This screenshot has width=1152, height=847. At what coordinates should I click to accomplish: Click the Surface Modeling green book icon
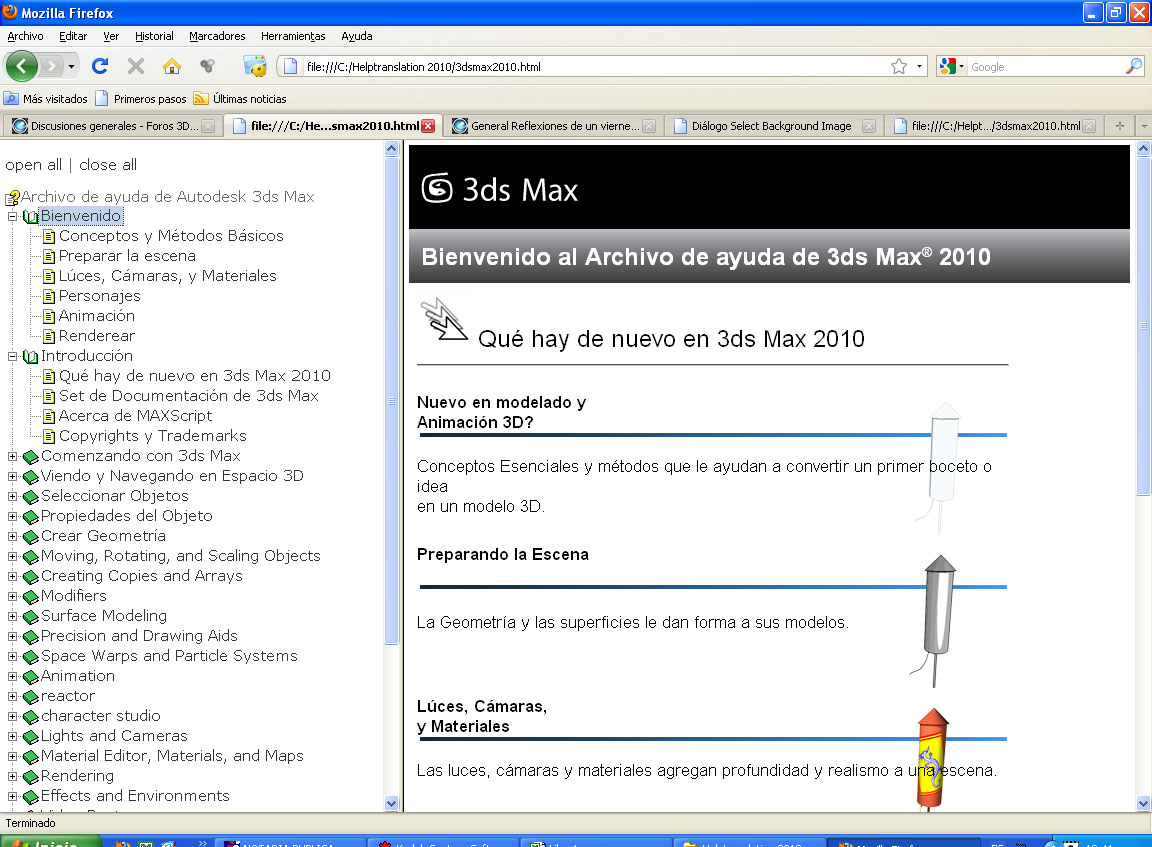point(31,616)
